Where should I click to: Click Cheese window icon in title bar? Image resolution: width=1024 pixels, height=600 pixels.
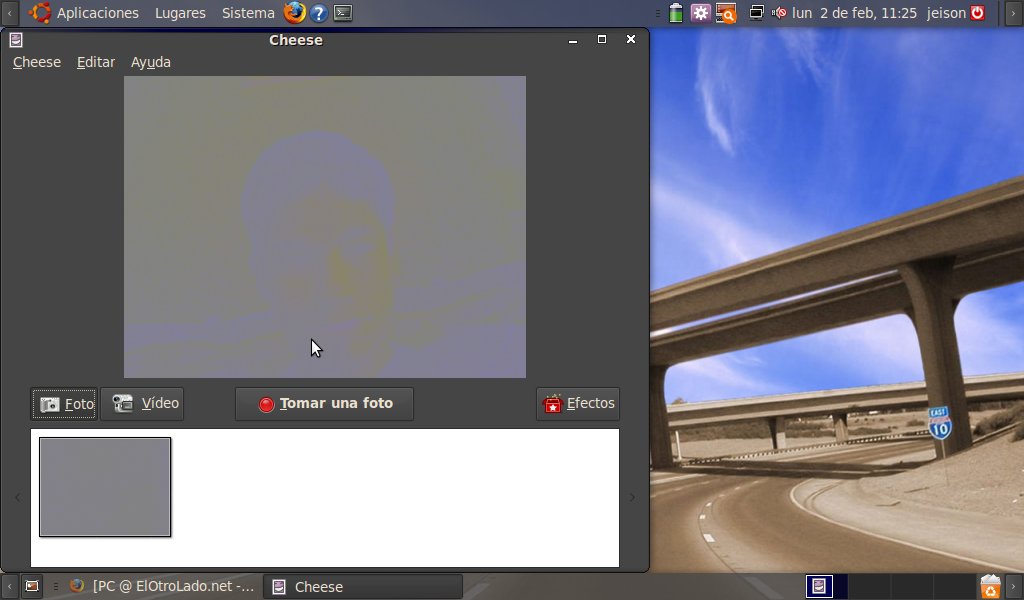[16, 40]
